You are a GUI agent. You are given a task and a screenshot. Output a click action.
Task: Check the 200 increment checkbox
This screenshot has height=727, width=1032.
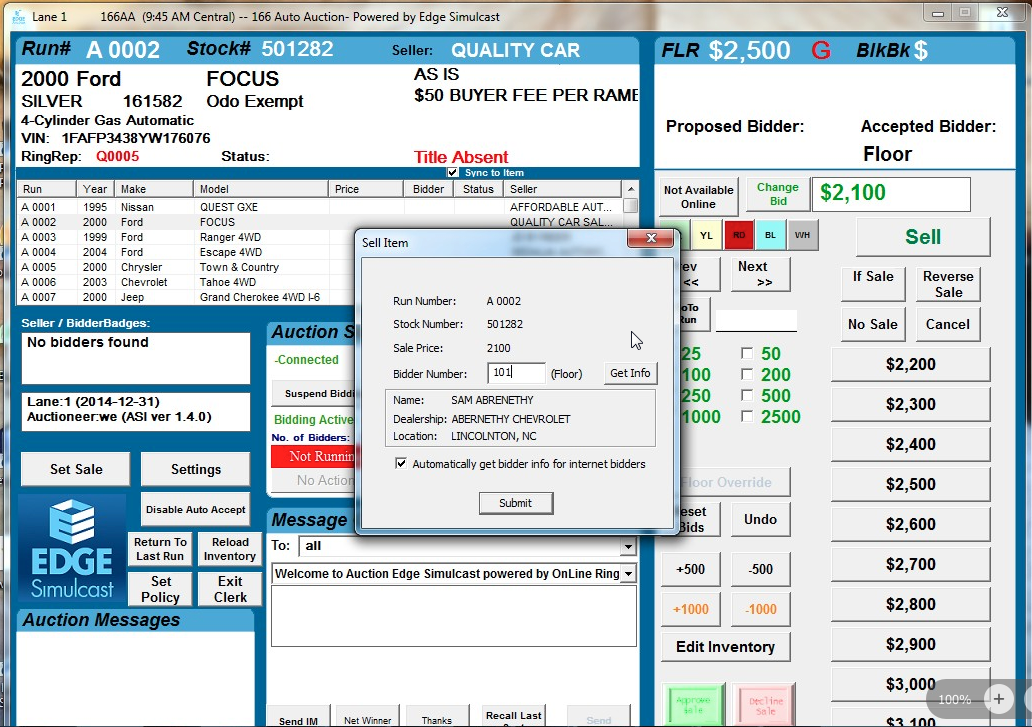pyautogui.click(x=747, y=375)
